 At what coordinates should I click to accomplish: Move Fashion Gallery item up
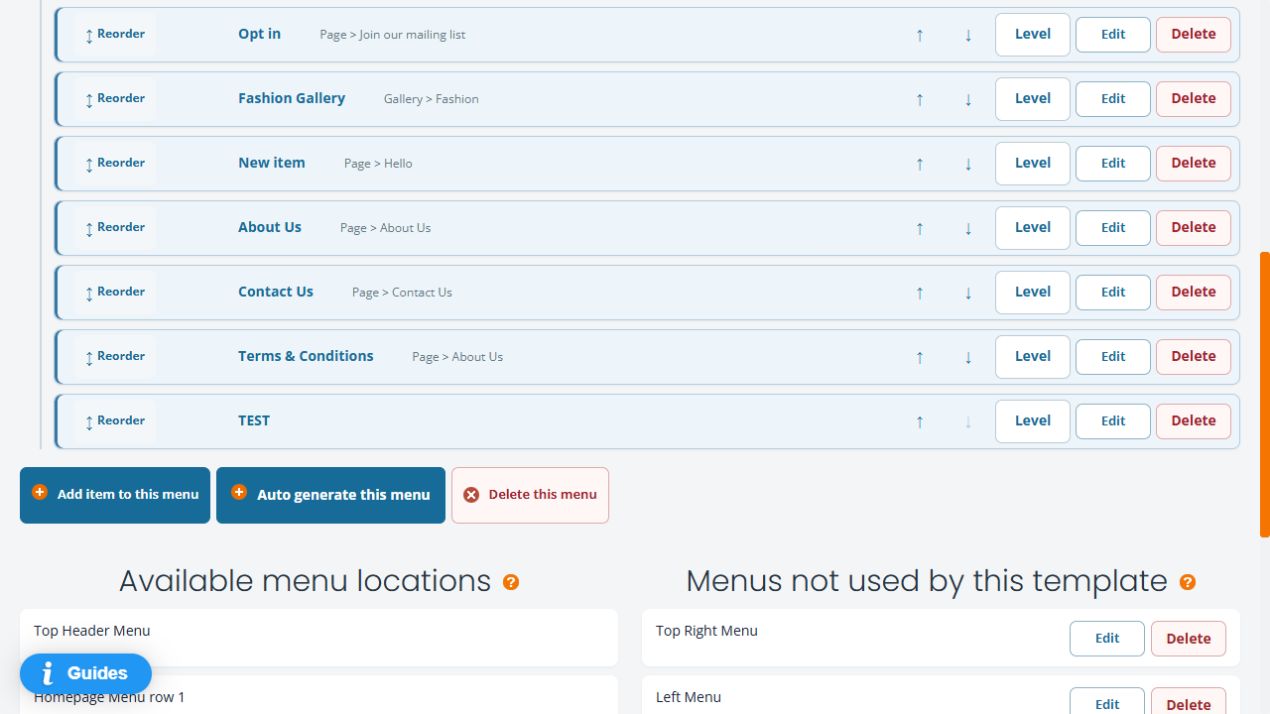(920, 99)
